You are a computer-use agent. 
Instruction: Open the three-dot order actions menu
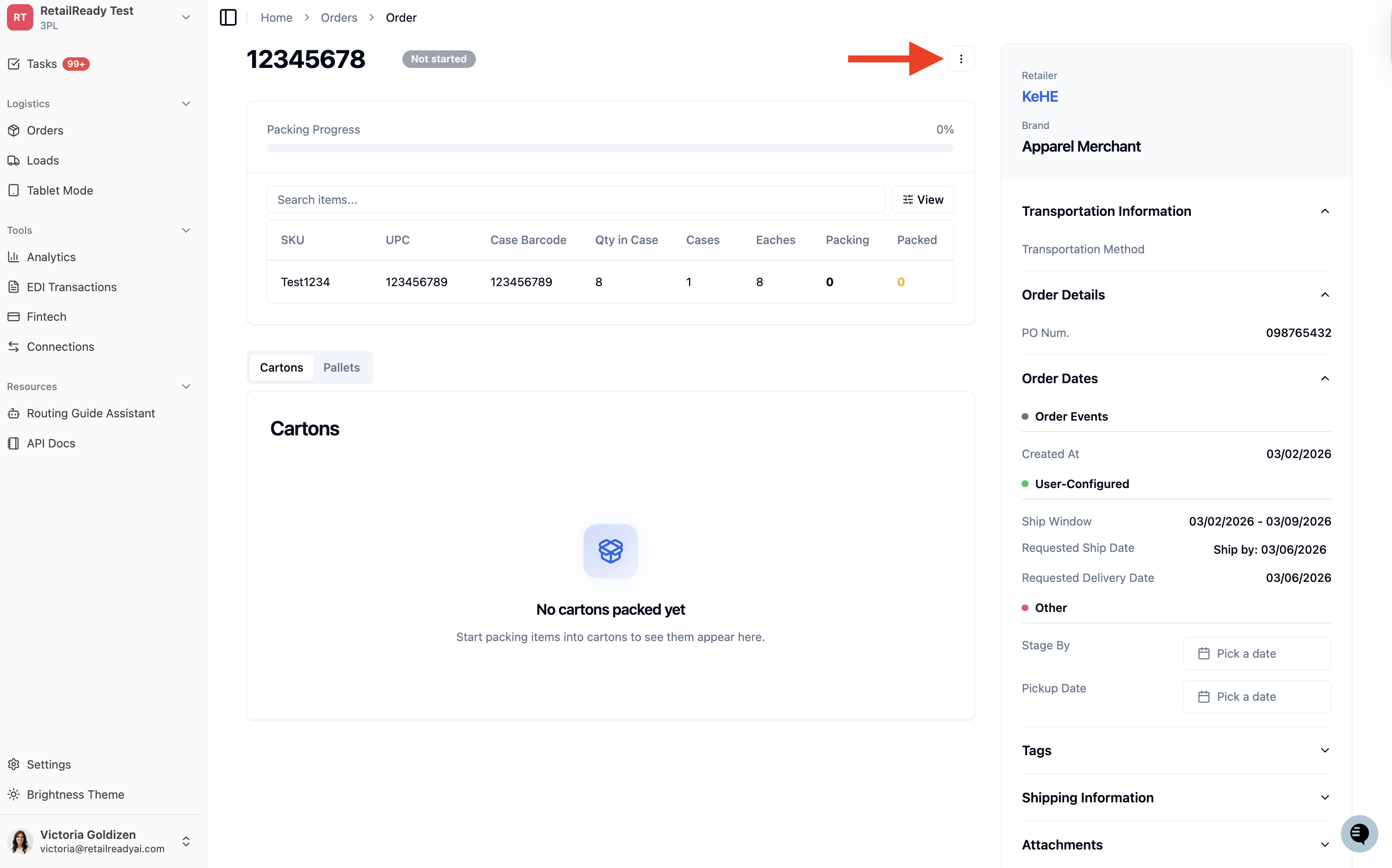pos(961,59)
